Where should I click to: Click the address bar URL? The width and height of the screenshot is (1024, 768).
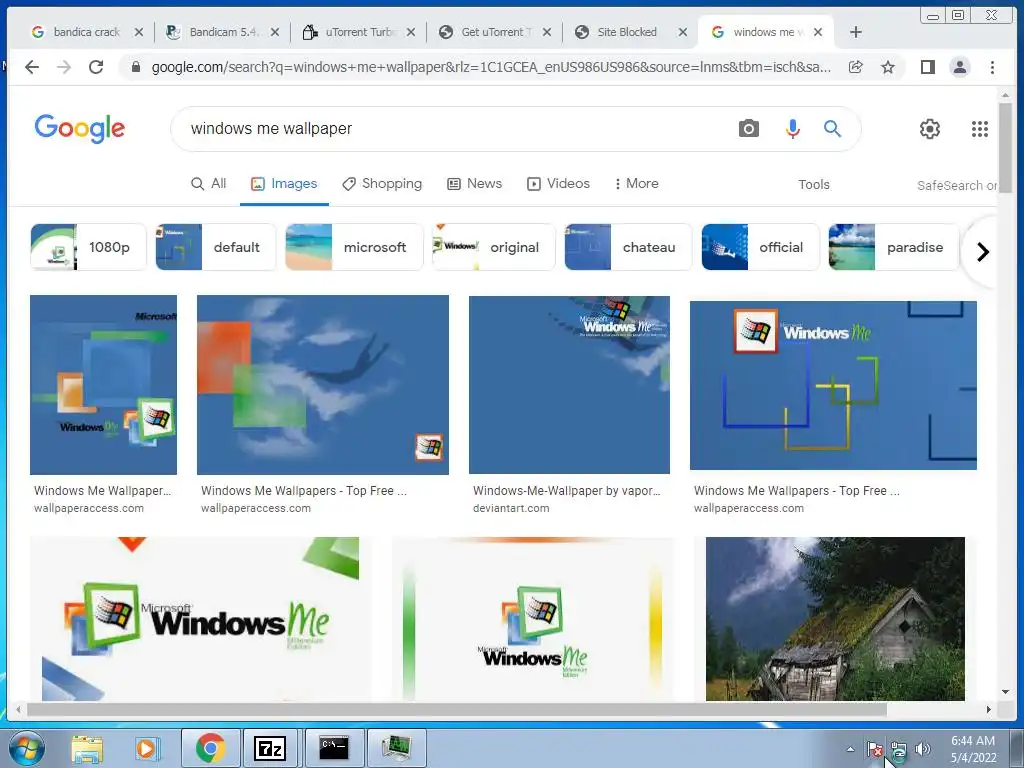pyautogui.click(x=491, y=67)
